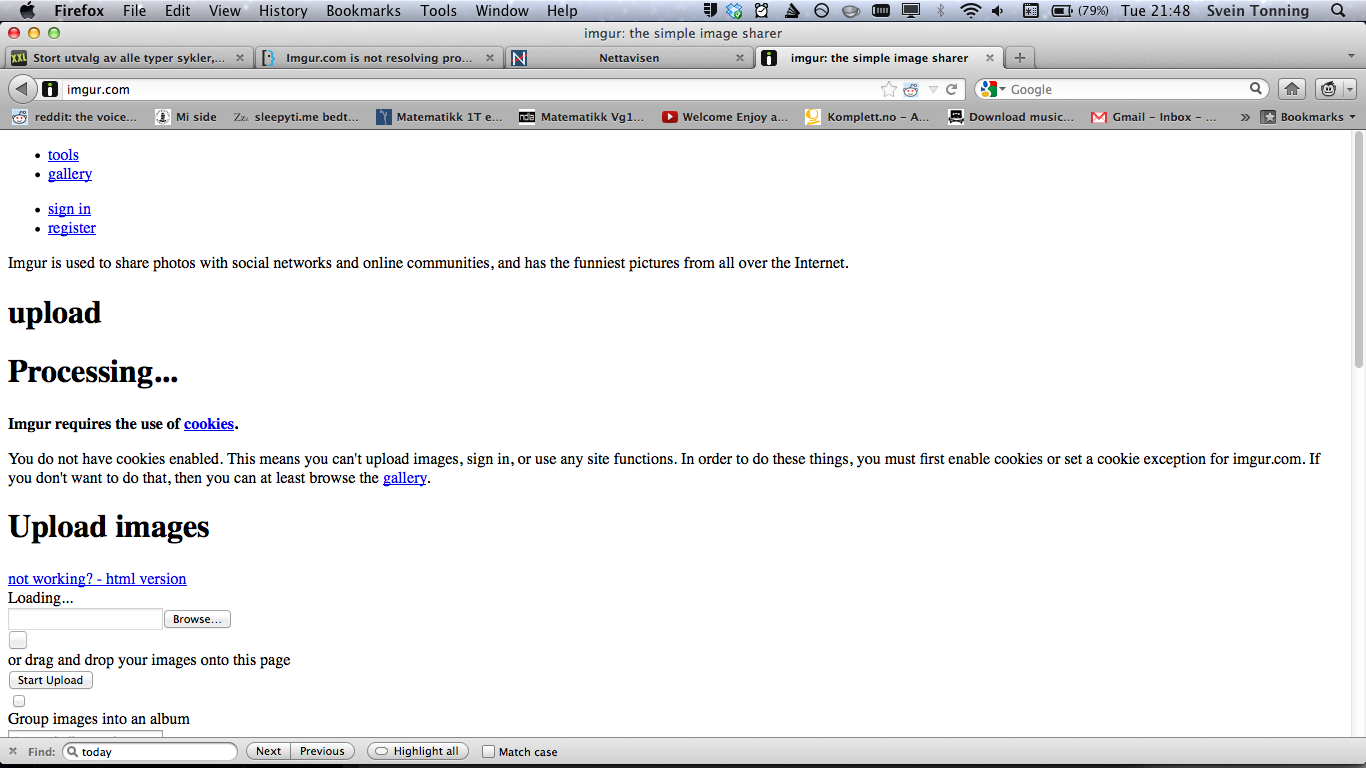Open the history dropdown arrow in address bar
Screen dimensions: 1366x768
pyautogui.click(x=933, y=89)
